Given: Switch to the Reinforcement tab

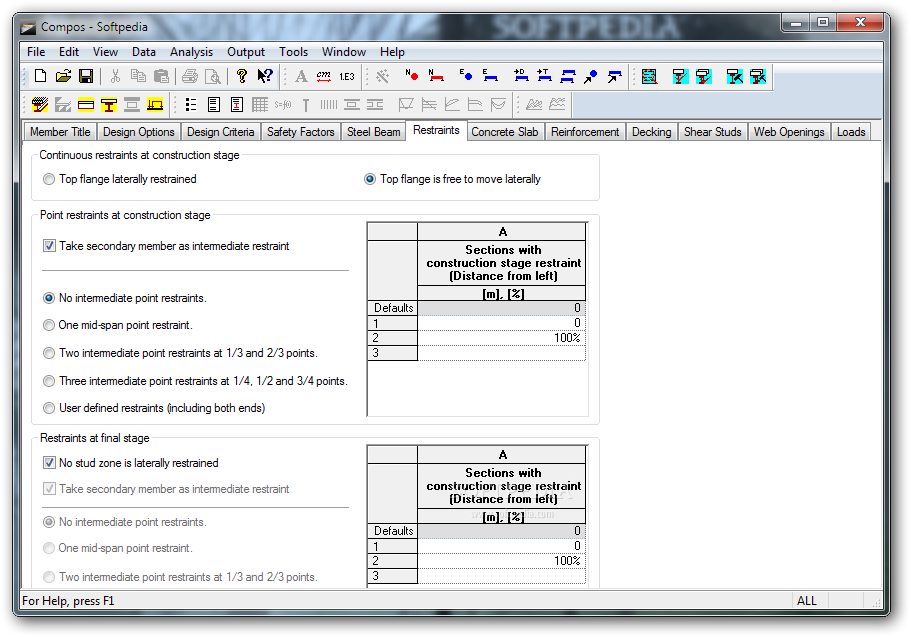Looking at the screenshot, I should click(x=585, y=132).
